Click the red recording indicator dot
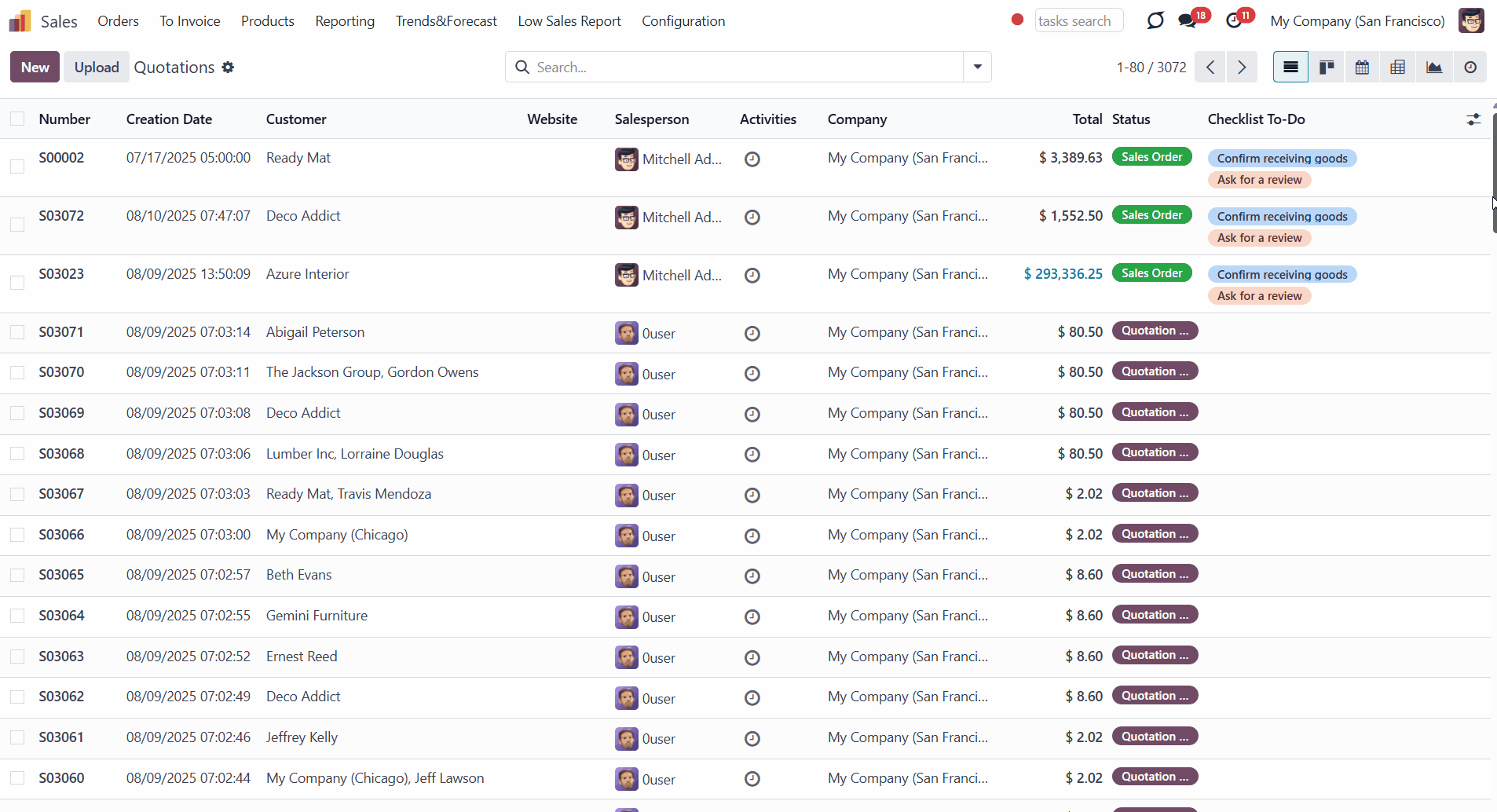The width and height of the screenshot is (1497, 812). [1017, 20]
